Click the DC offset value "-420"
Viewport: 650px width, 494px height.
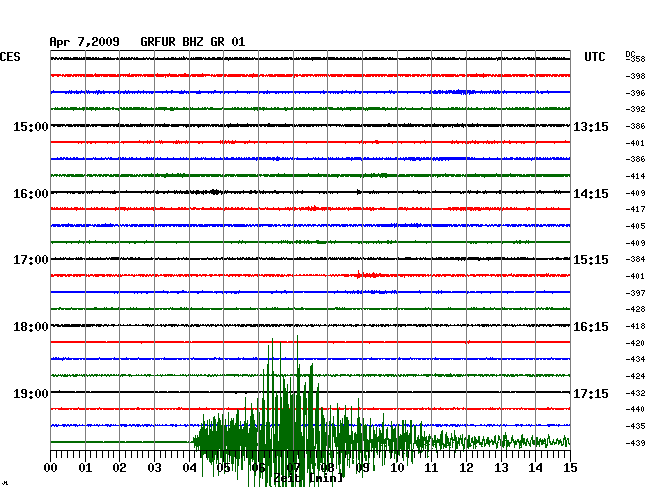coord(635,343)
